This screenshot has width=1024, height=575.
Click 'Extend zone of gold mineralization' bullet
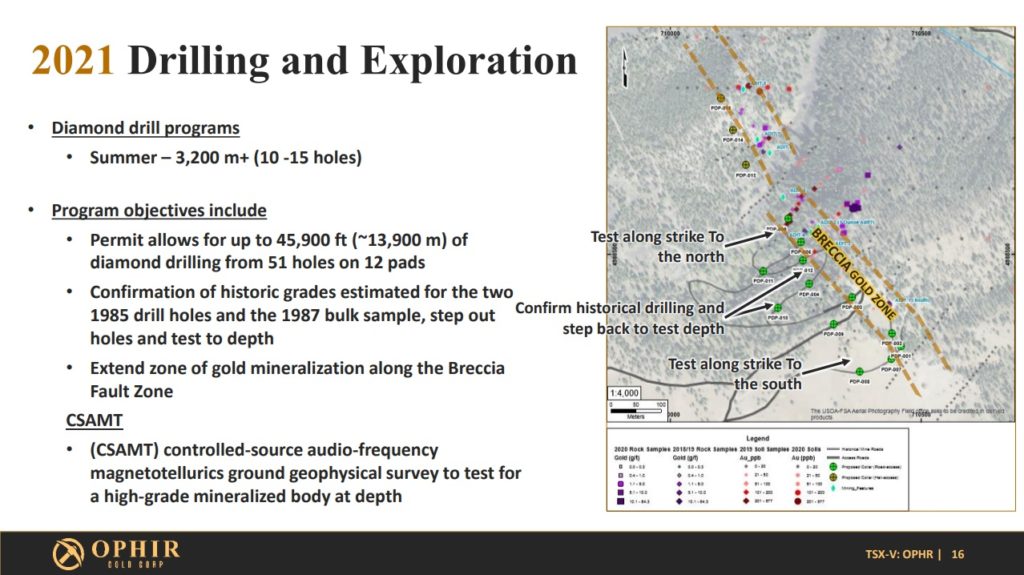[297, 379]
